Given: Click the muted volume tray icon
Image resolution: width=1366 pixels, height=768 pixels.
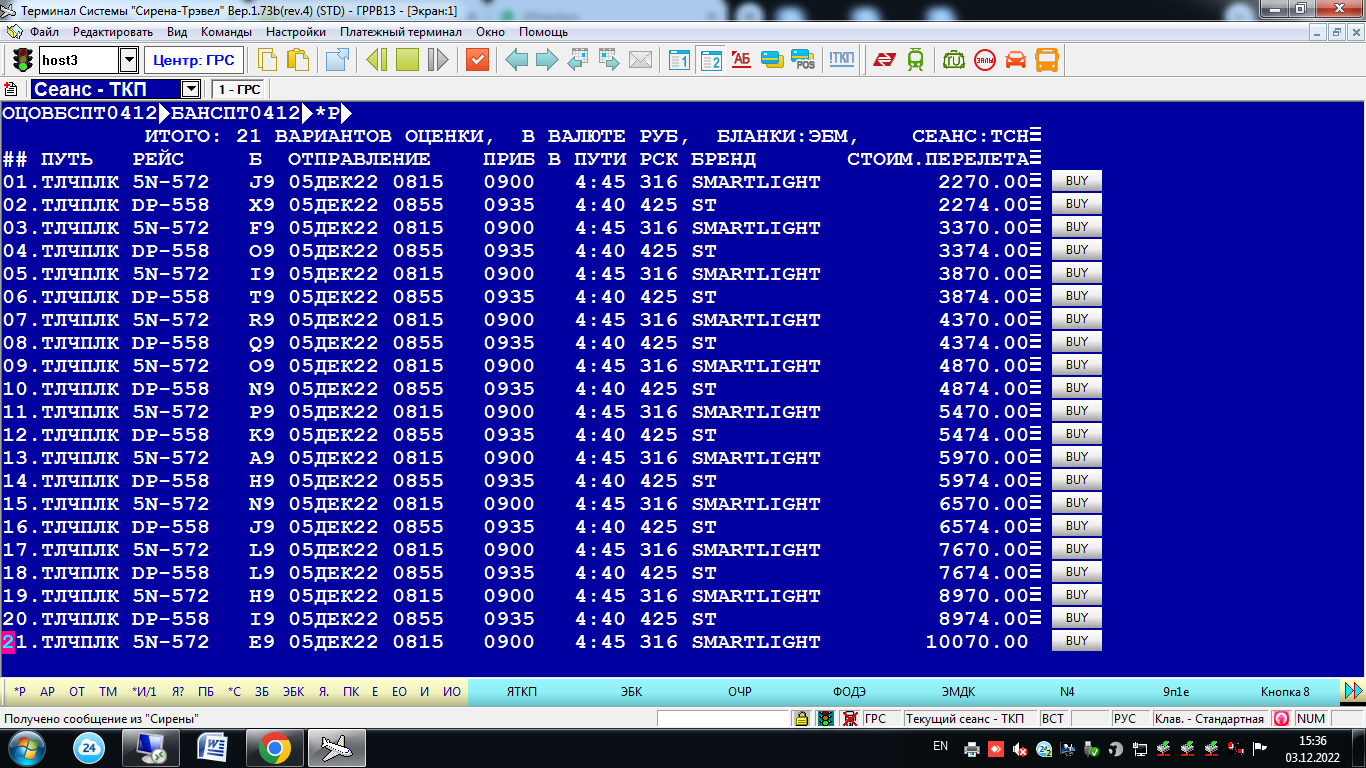Looking at the screenshot, I should point(1020,748).
